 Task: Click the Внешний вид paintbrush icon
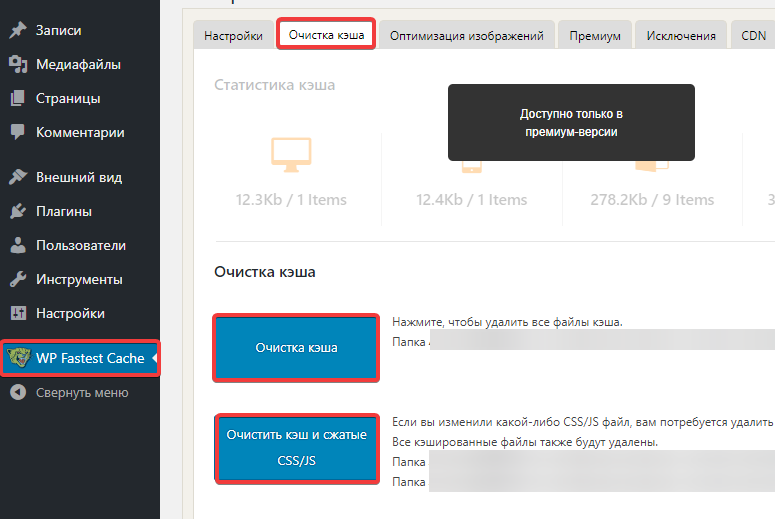pos(18,177)
